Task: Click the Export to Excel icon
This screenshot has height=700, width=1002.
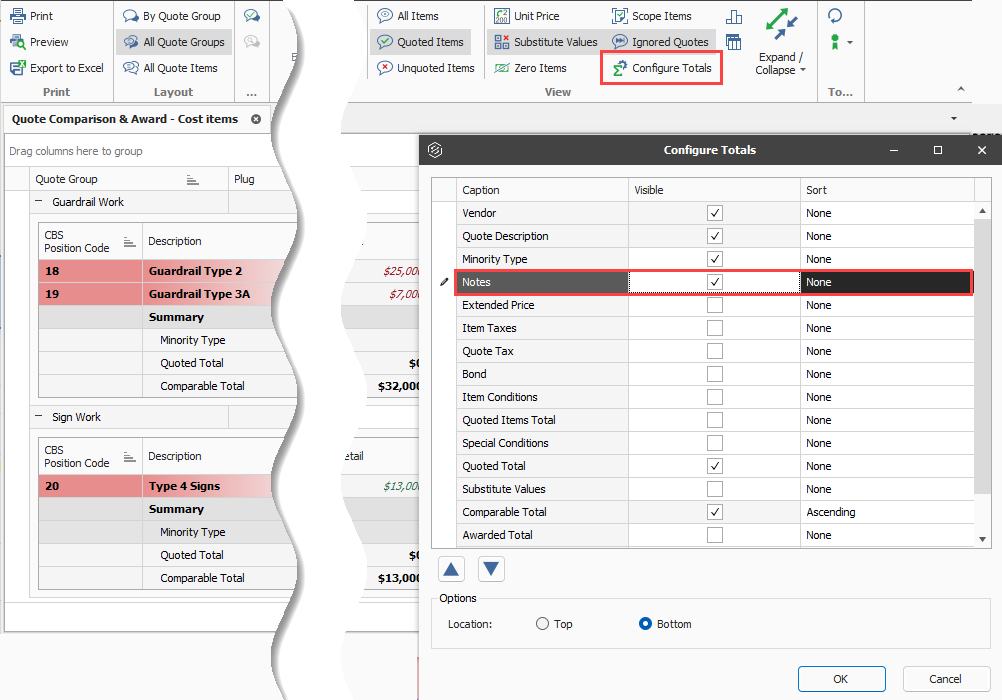Action: point(17,68)
